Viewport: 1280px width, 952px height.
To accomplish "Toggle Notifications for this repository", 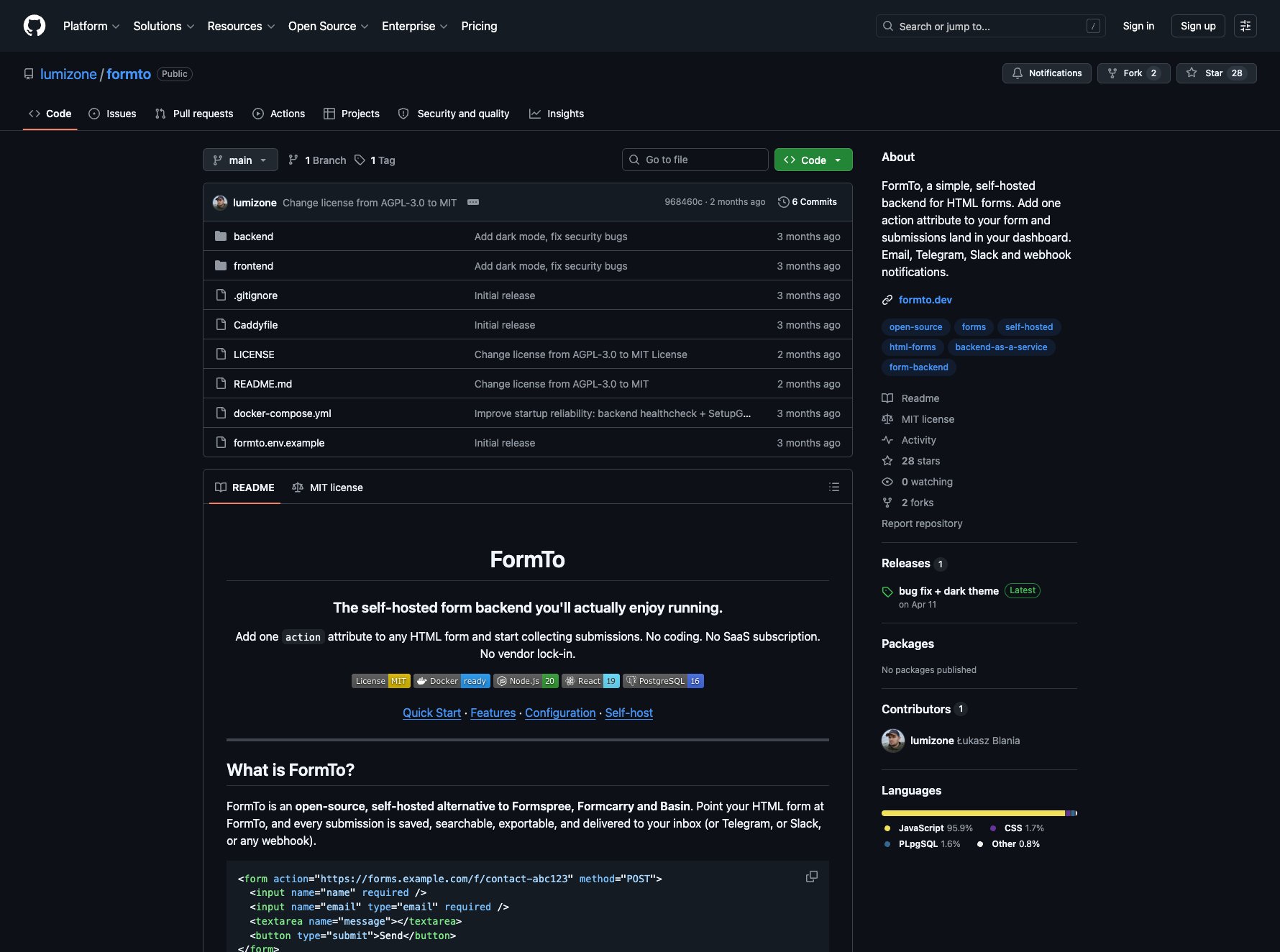I will tap(1047, 73).
